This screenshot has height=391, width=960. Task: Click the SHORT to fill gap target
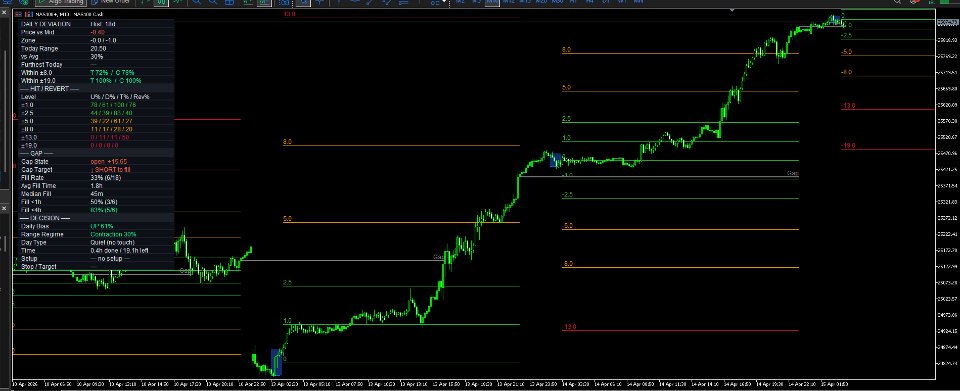click(110, 169)
